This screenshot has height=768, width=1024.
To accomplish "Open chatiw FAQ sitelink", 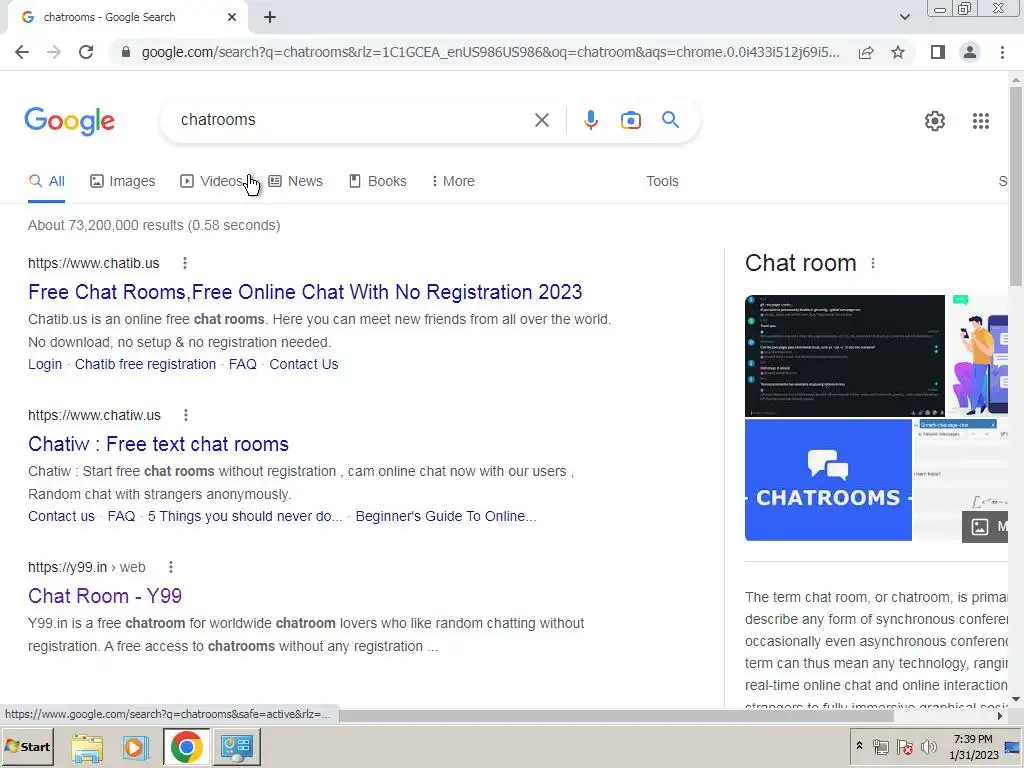I will pyautogui.click(x=121, y=517).
